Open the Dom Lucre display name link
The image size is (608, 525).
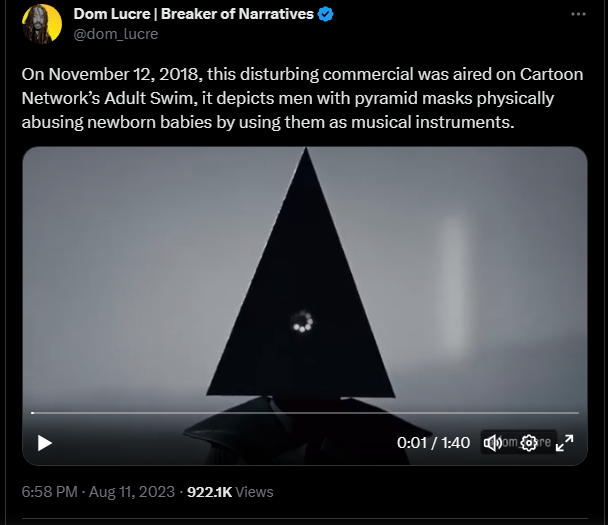point(193,14)
